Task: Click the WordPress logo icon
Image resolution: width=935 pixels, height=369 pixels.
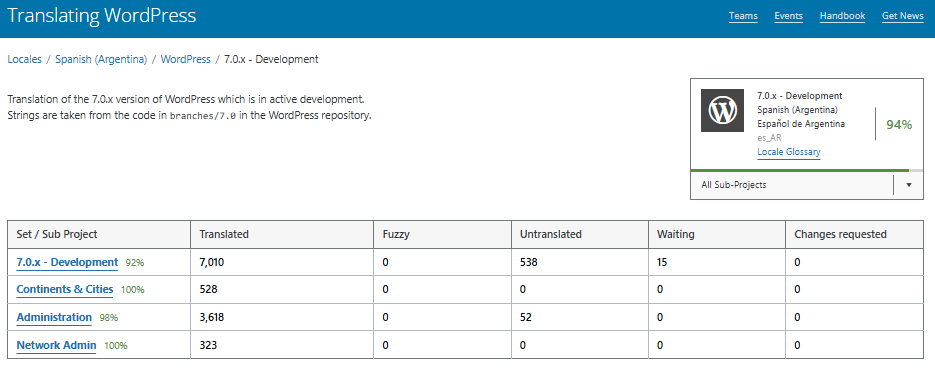Action: click(722, 110)
